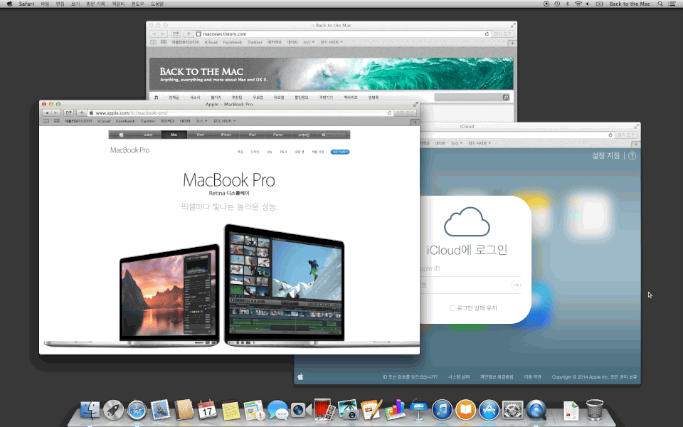Reload page in the Apple window
Screen dimensions: 683x427
coord(389,113)
